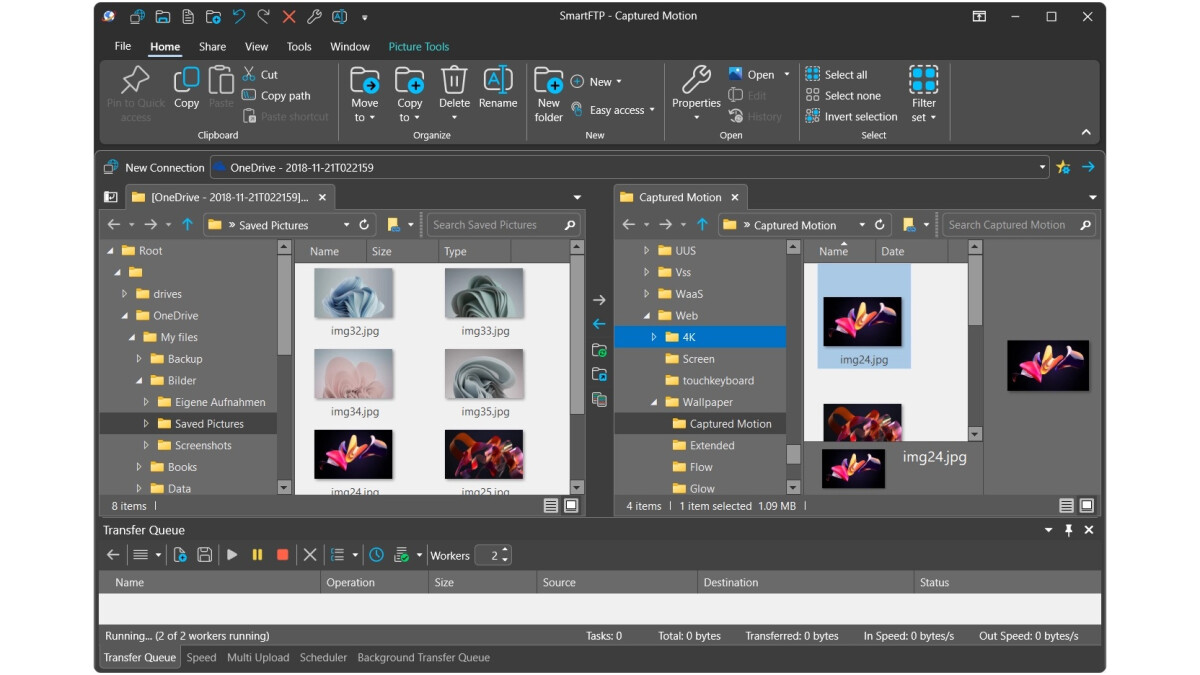Expand the Backup folder node
Viewport: 1200px width, 675px height.
140,359
